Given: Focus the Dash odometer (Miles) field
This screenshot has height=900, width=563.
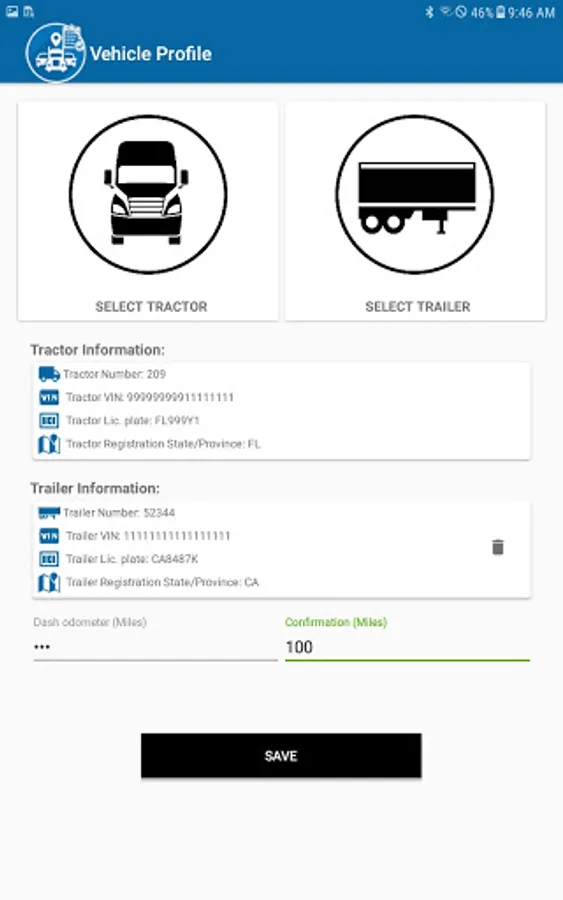Looking at the screenshot, I should [x=156, y=647].
